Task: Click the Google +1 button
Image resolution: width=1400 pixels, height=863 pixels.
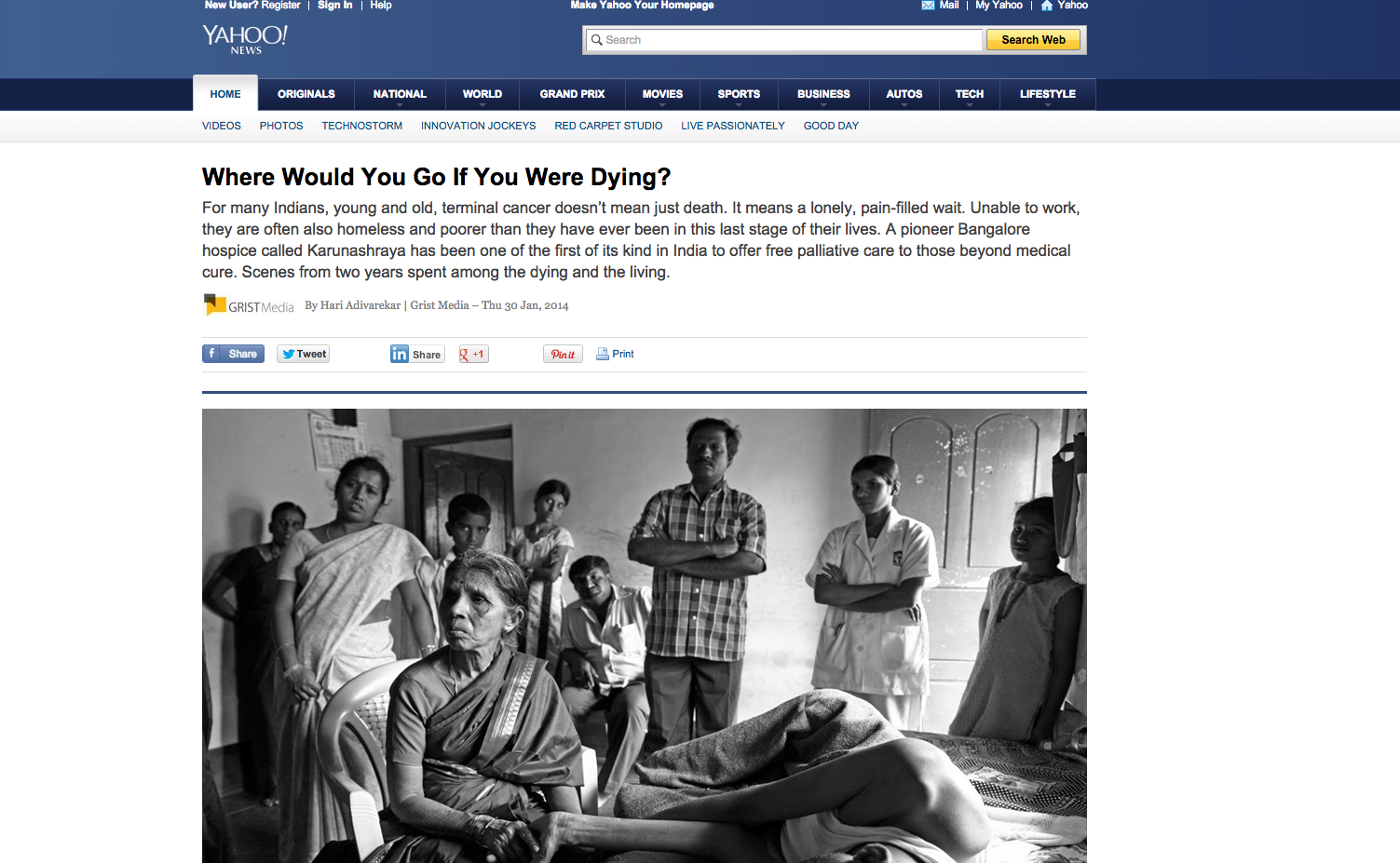Action: click(x=473, y=354)
